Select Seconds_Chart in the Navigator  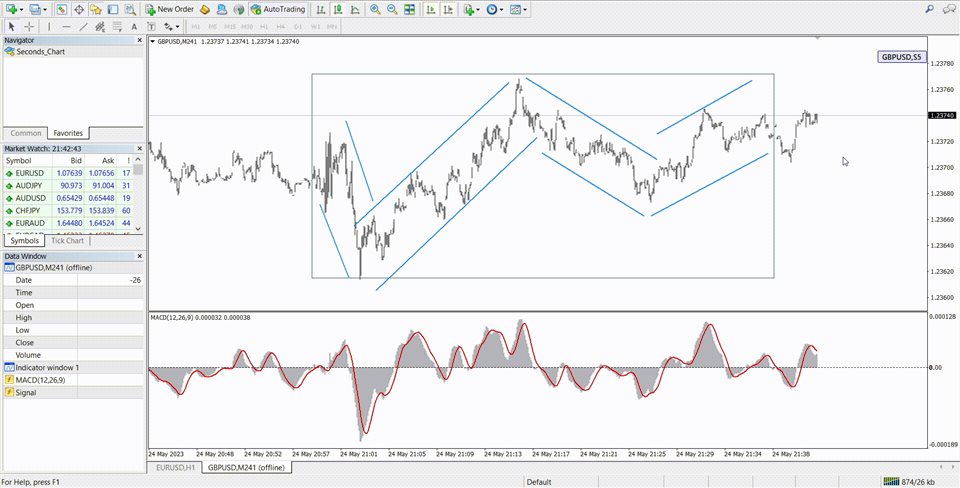click(x=40, y=51)
